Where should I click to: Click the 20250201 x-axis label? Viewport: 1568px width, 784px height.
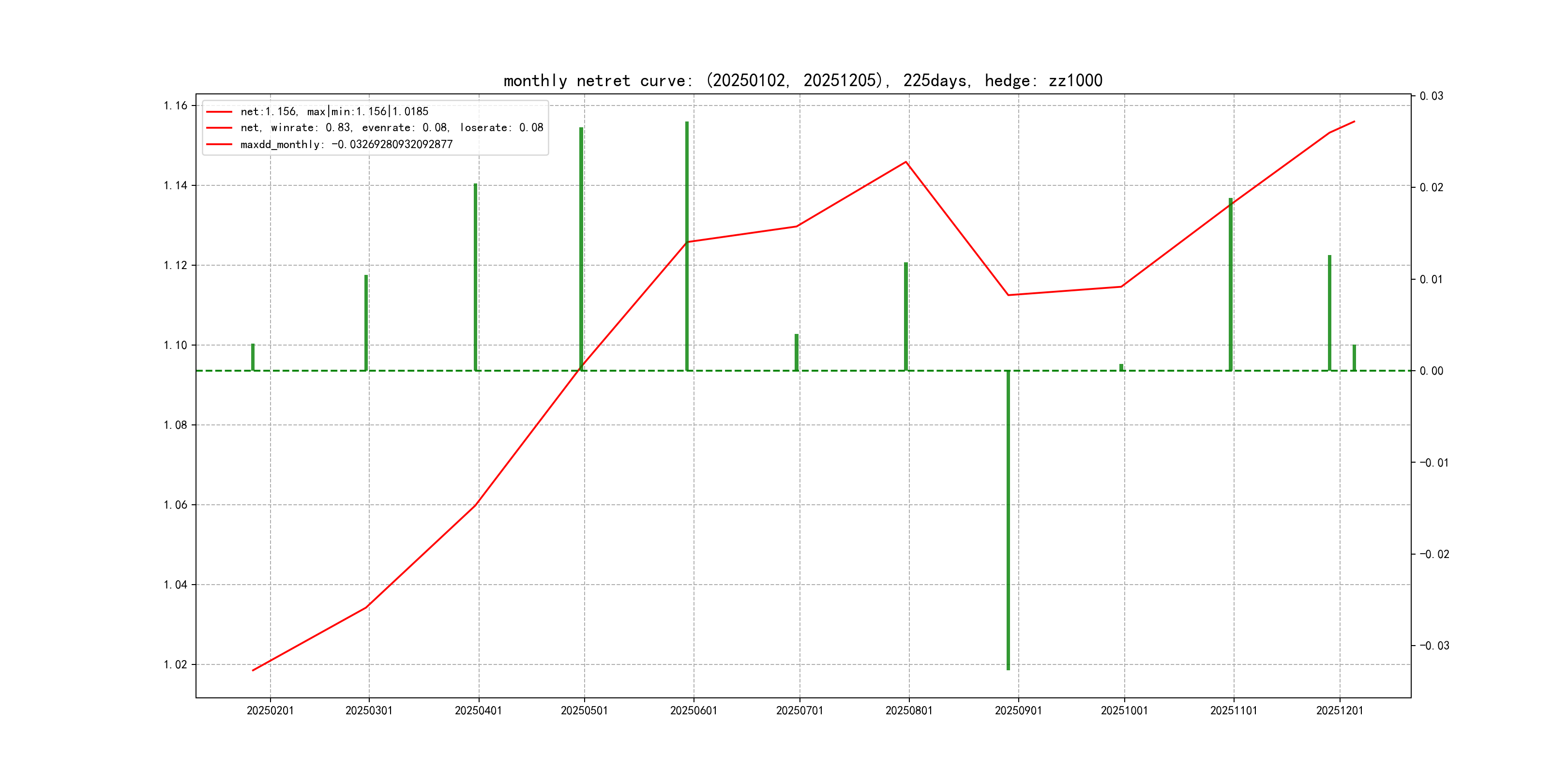tap(270, 710)
